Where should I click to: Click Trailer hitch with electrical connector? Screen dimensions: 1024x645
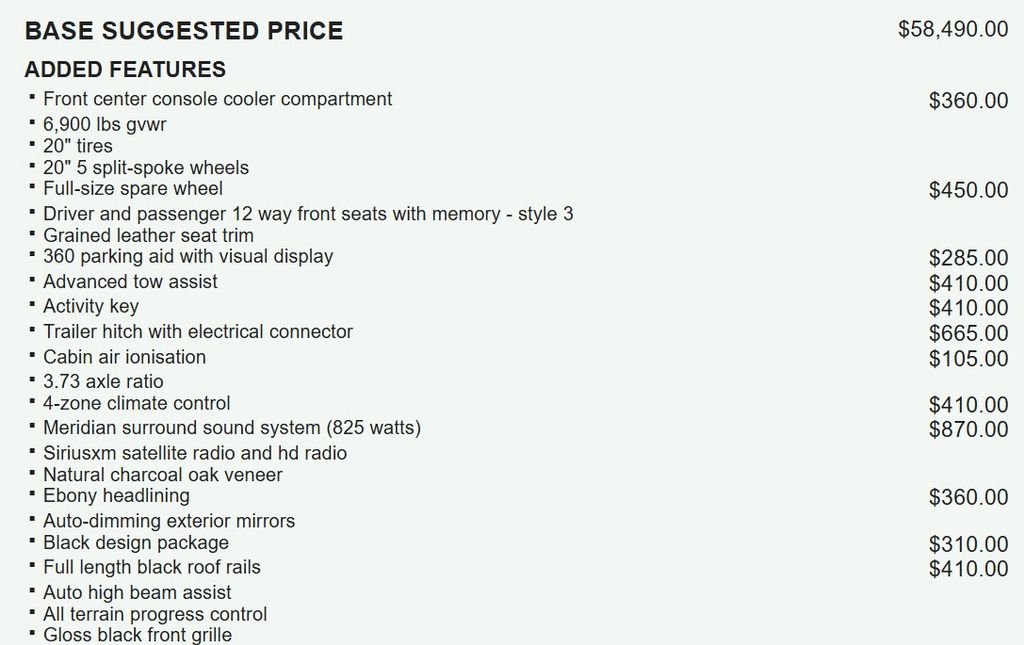pyautogui.click(x=198, y=332)
